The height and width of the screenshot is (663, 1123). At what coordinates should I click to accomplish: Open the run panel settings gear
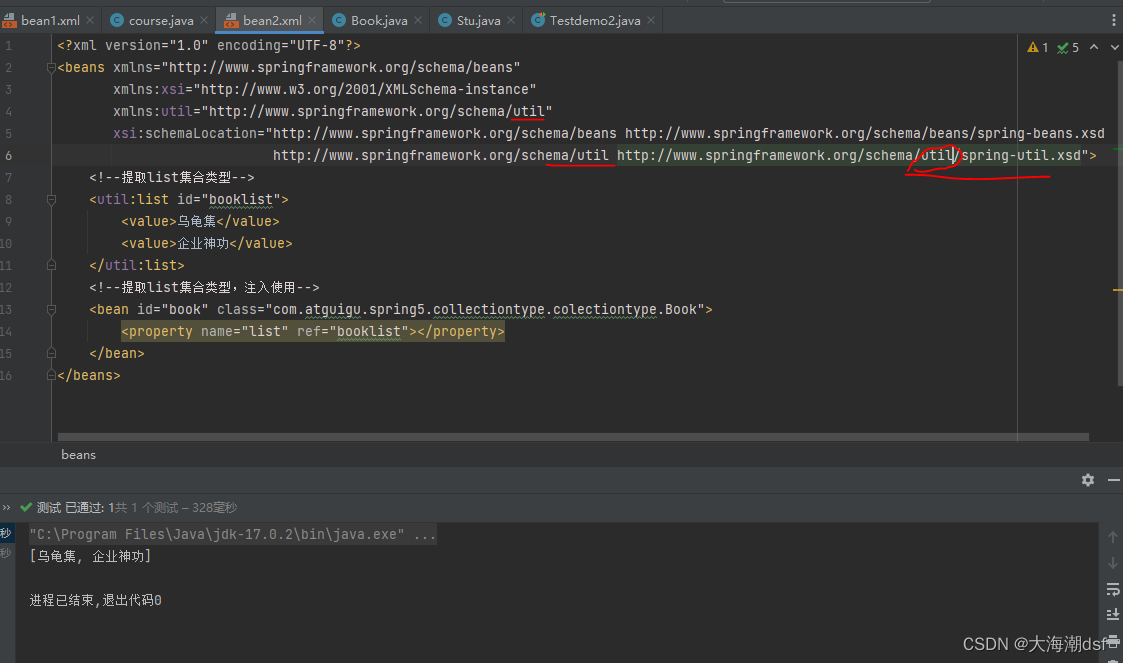1087,480
